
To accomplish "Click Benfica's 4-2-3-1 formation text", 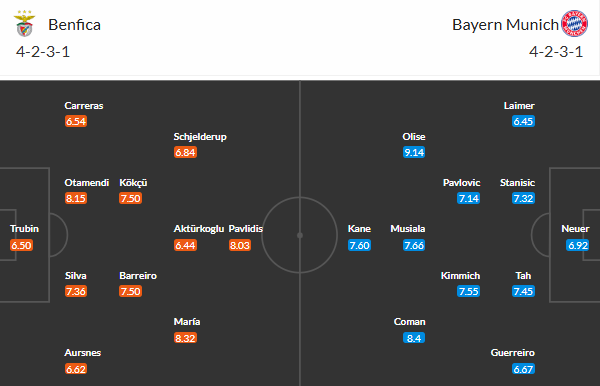I will pyautogui.click(x=43, y=52).
